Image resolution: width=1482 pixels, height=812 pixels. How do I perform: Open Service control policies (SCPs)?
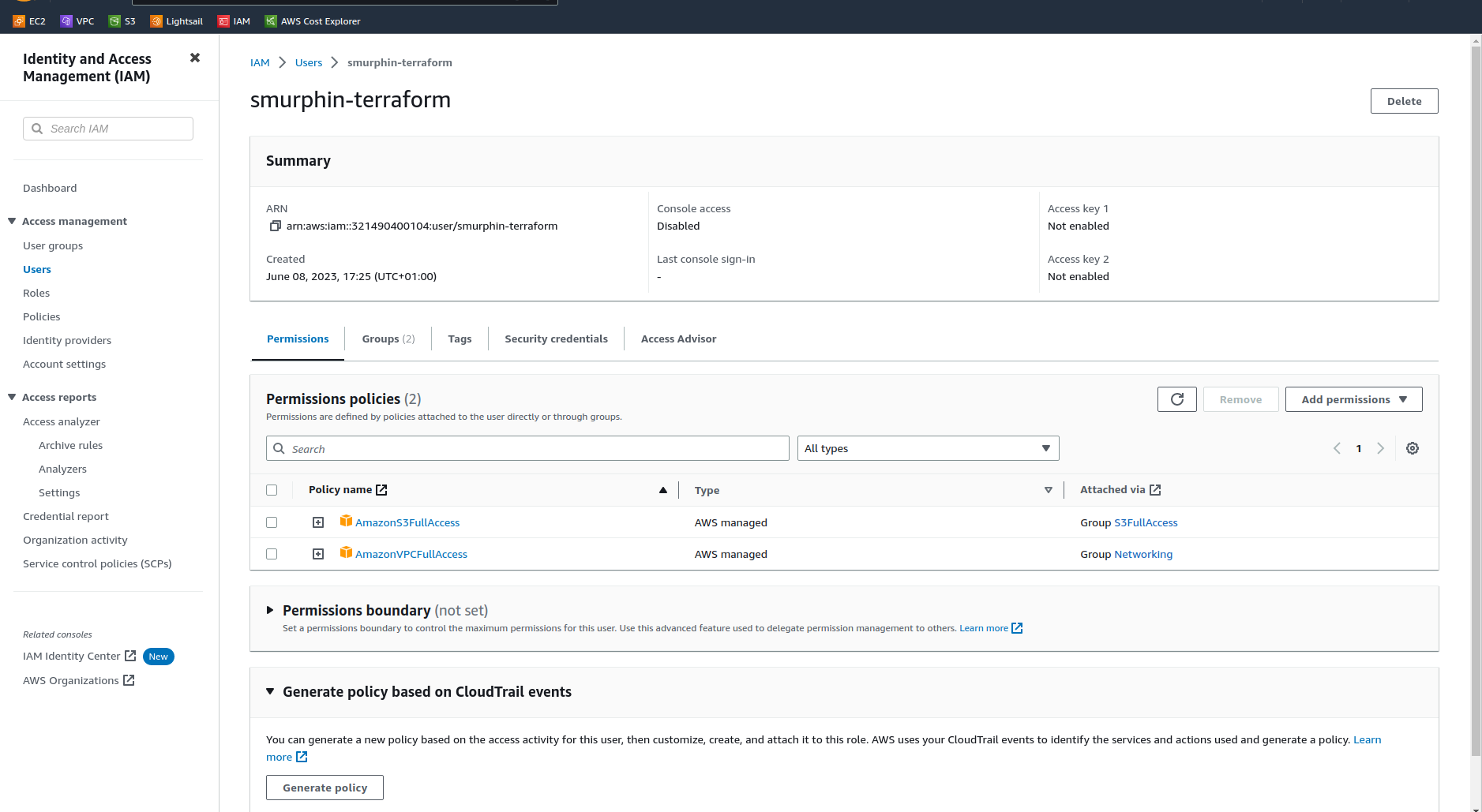[97, 563]
